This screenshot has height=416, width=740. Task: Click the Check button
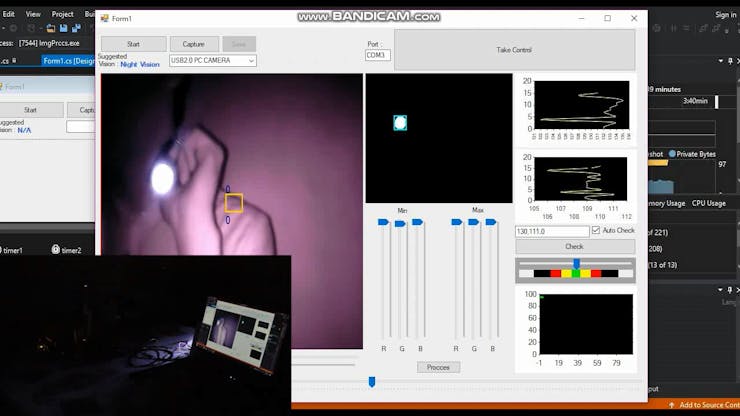point(575,246)
